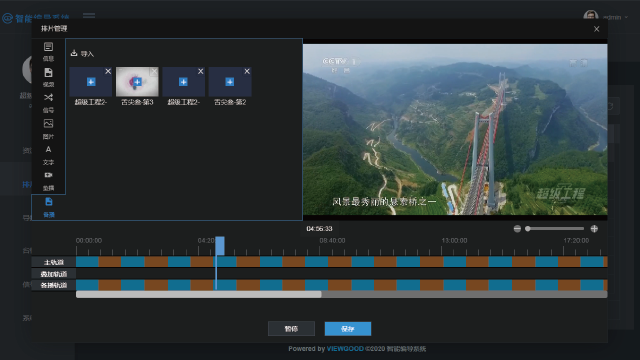Click the 00:00:00 ruler timecode
This screenshot has width=640, height=360.
point(89,240)
